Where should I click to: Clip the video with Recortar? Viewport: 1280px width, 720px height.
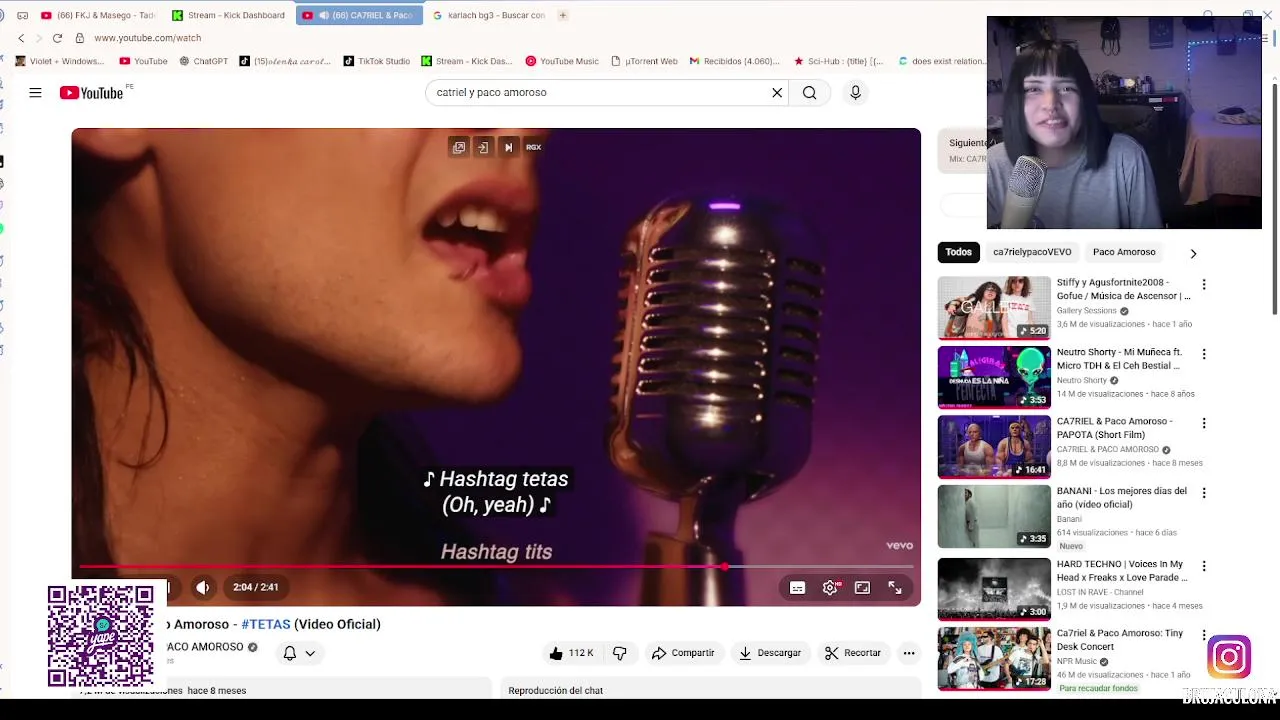tap(853, 653)
